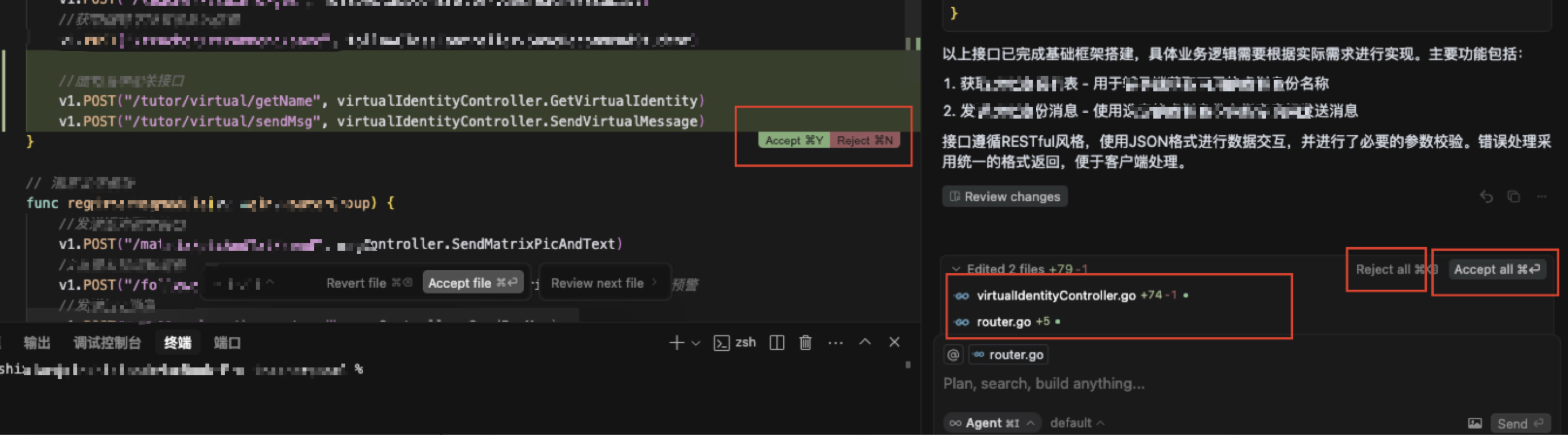
Task: Open the default model dropdown
Action: tap(1077, 423)
